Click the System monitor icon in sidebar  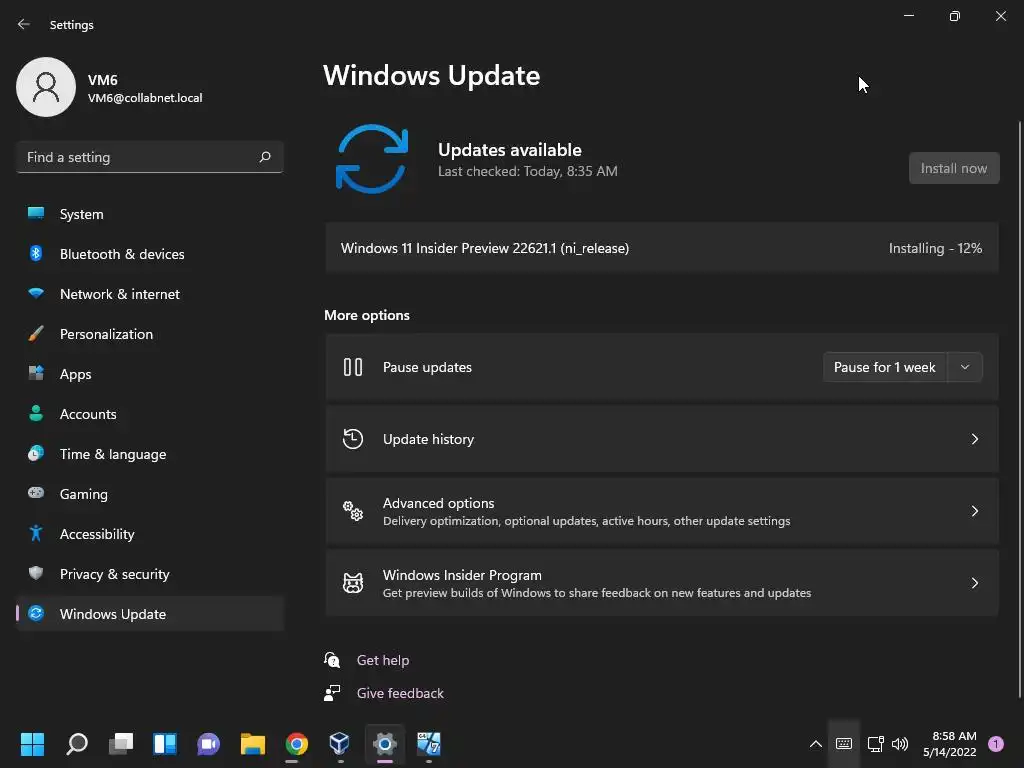tap(36, 214)
